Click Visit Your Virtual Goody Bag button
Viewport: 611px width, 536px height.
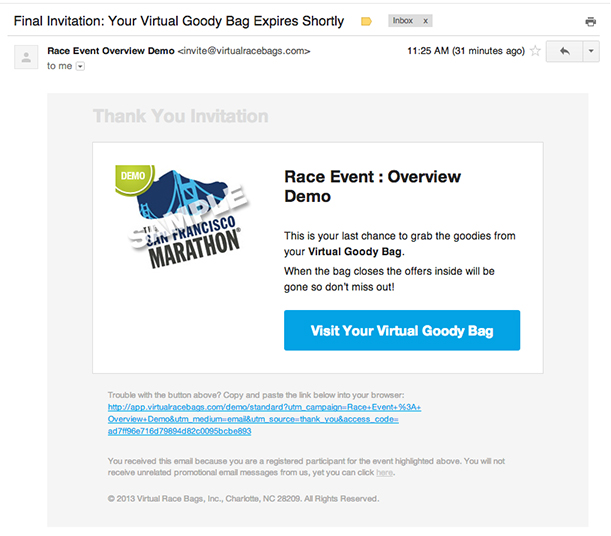402,330
